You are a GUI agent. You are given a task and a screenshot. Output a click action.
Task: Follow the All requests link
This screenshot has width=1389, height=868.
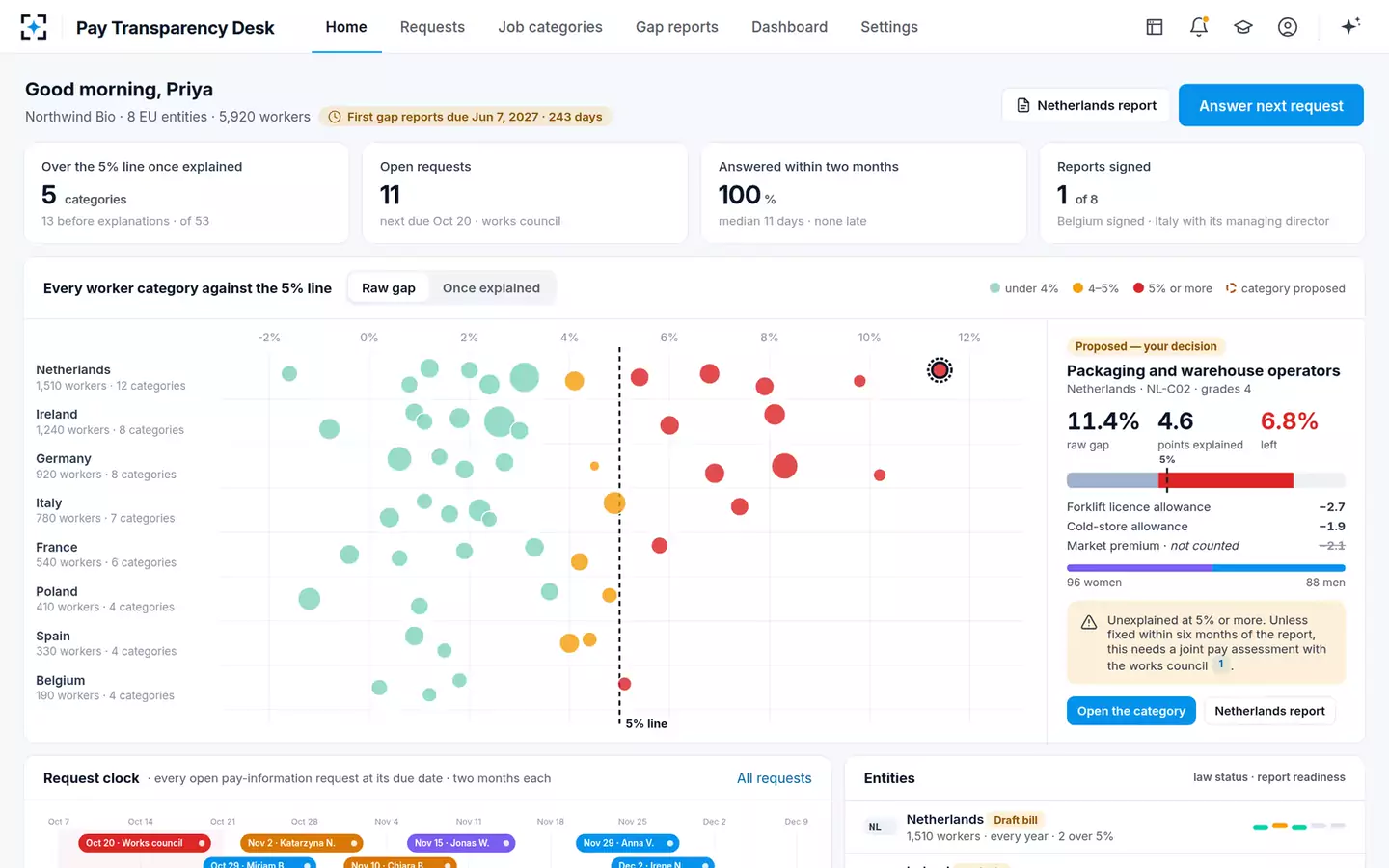774,778
